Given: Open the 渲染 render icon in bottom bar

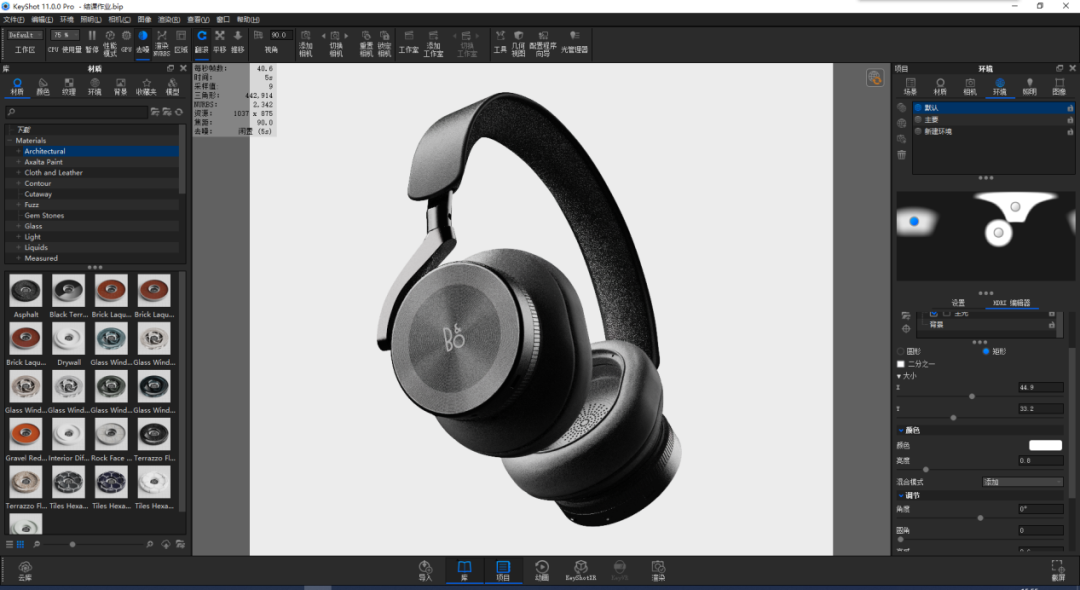Looking at the screenshot, I should pos(658,570).
